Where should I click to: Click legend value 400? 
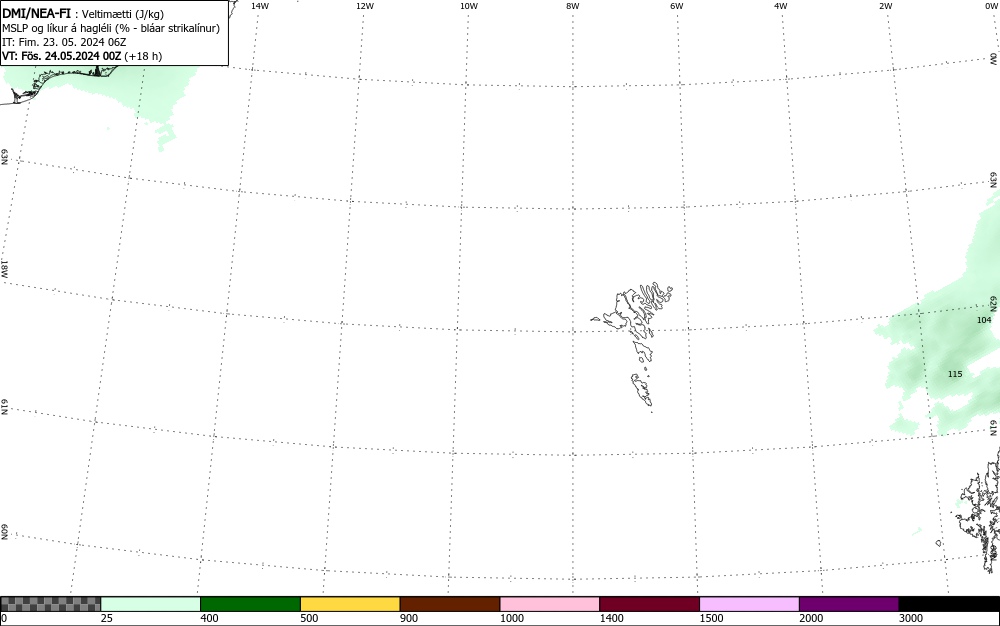(x=209, y=618)
